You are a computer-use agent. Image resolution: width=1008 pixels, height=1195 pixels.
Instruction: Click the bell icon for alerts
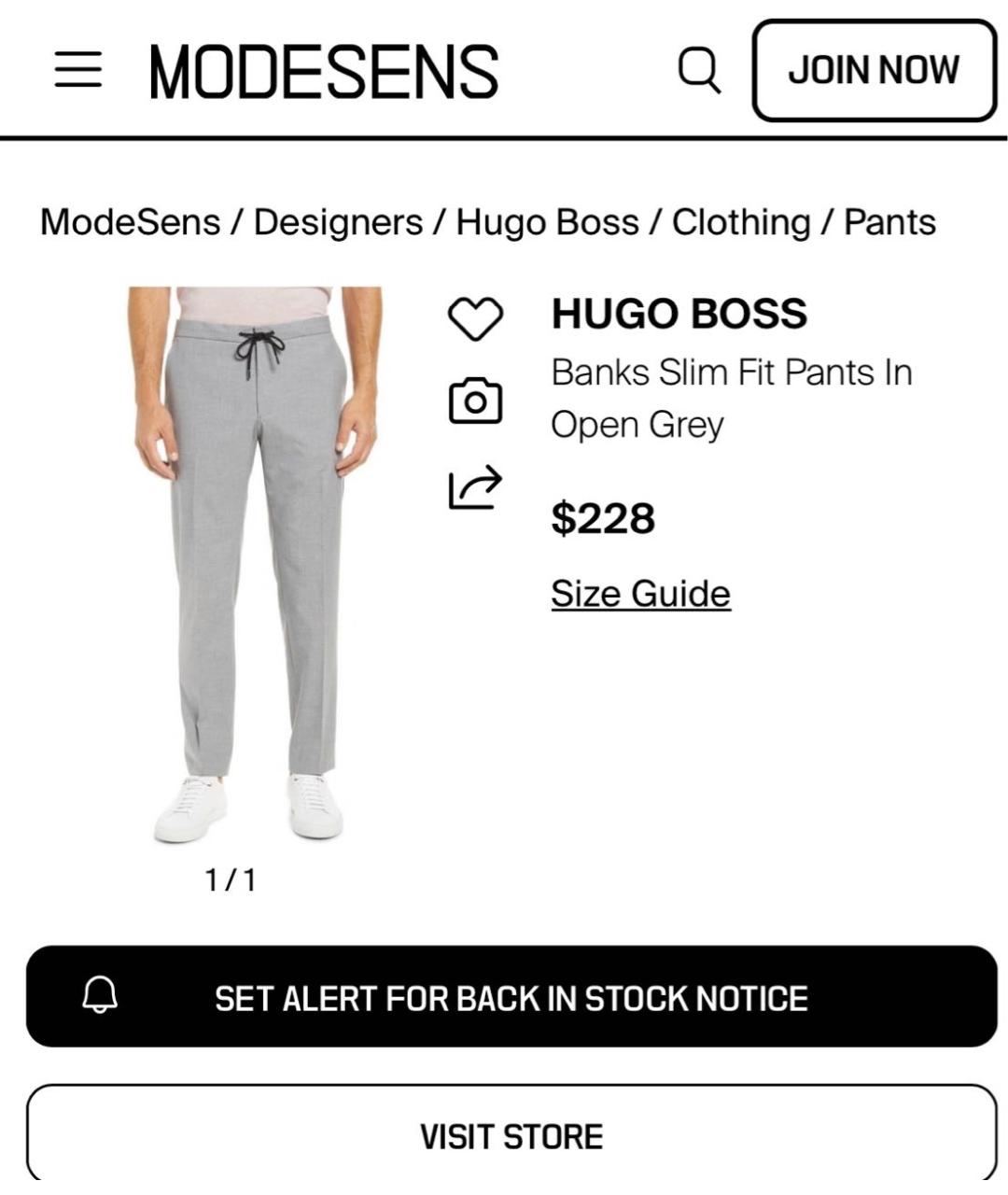(100, 996)
